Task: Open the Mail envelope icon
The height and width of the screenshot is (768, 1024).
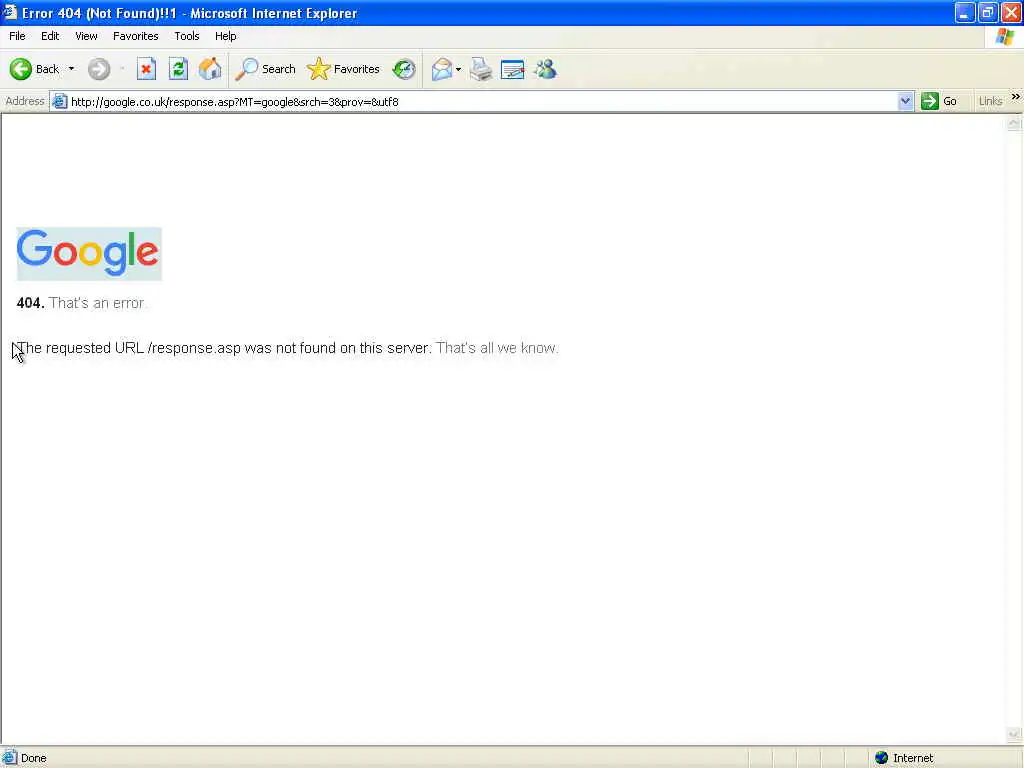Action: point(442,69)
